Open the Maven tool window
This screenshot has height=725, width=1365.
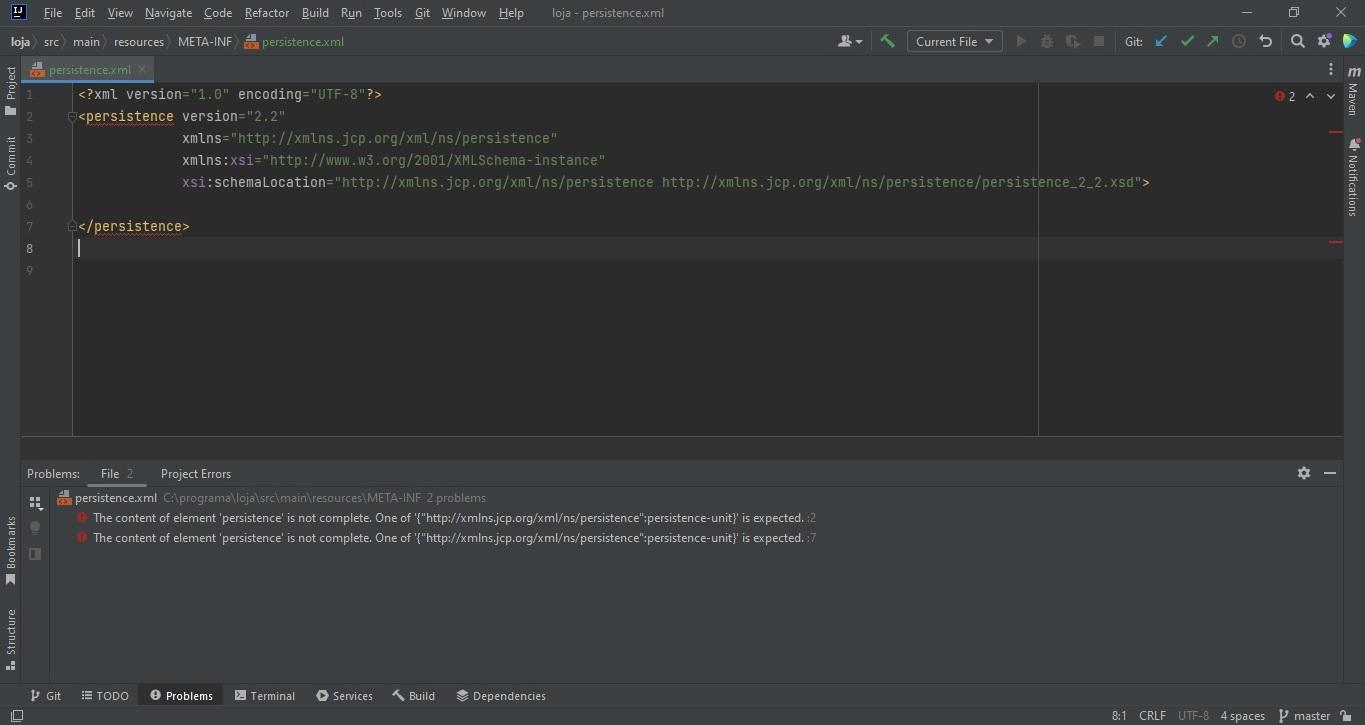1354,91
